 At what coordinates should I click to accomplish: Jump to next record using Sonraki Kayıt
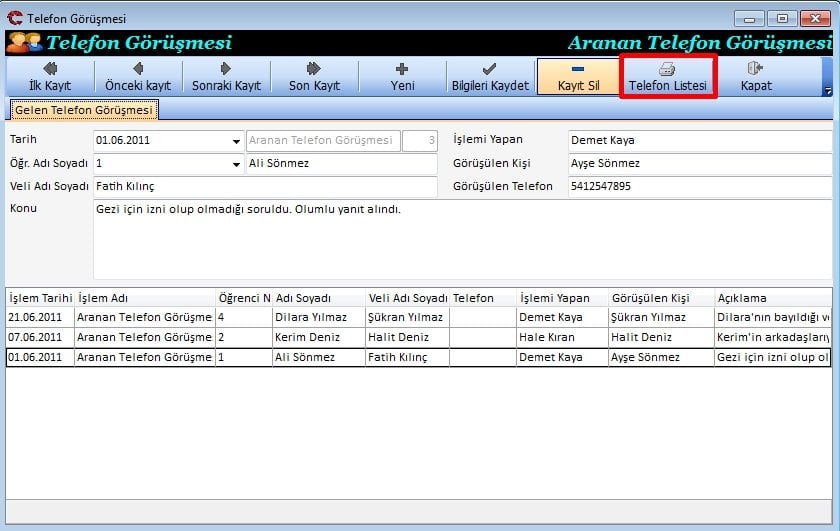[x=226, y=76]
